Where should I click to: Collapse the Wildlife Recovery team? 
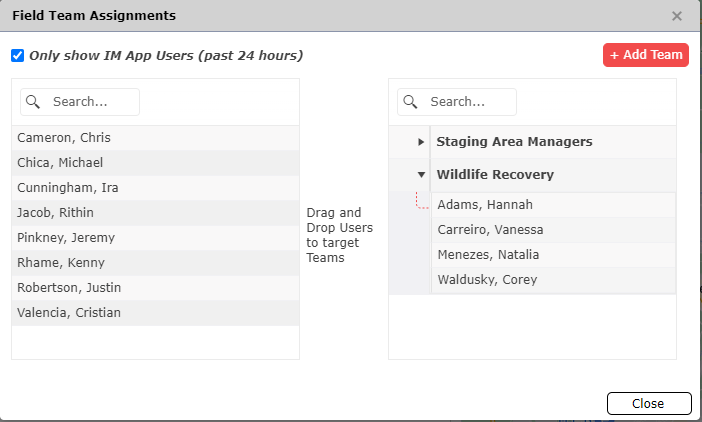(421, 175)
